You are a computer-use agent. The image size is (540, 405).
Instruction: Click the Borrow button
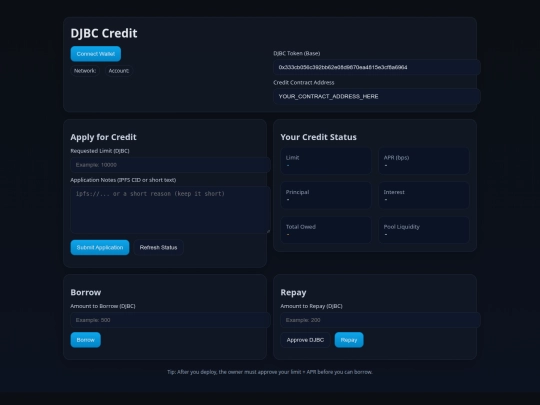pos(86,340)
